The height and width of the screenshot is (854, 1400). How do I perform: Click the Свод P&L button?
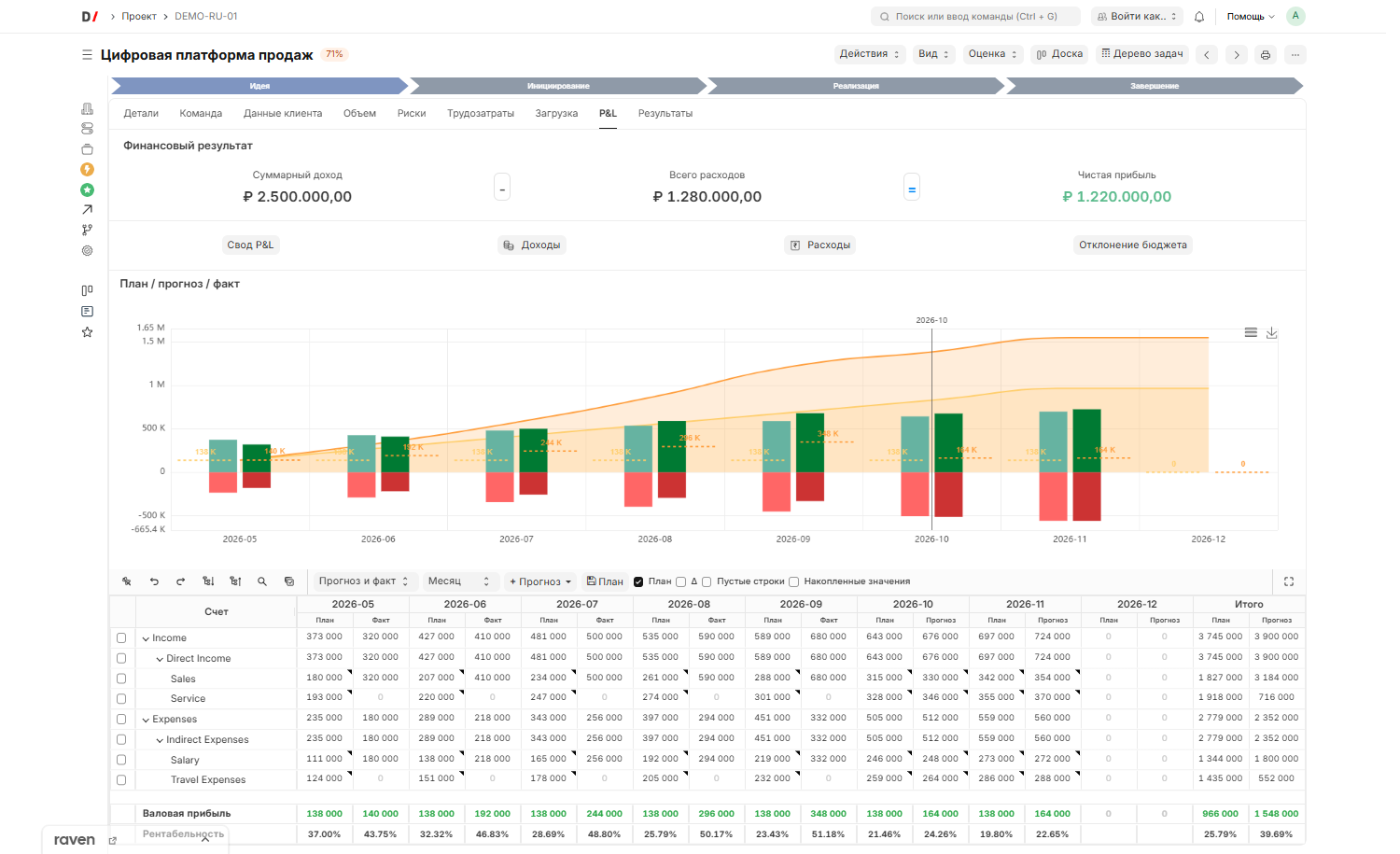click(250, 245)
